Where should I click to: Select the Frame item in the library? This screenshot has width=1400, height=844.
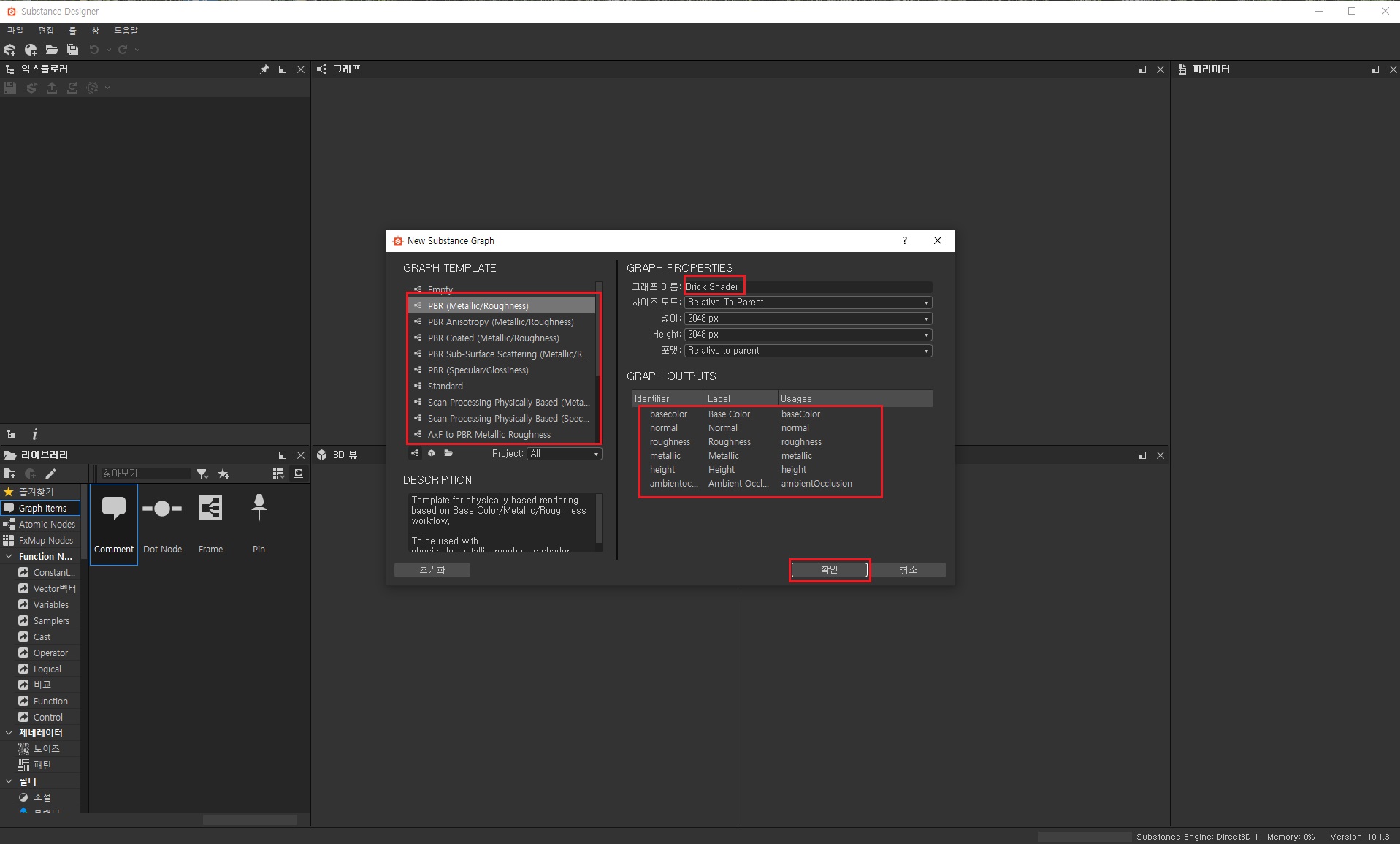tap(210, 525)
